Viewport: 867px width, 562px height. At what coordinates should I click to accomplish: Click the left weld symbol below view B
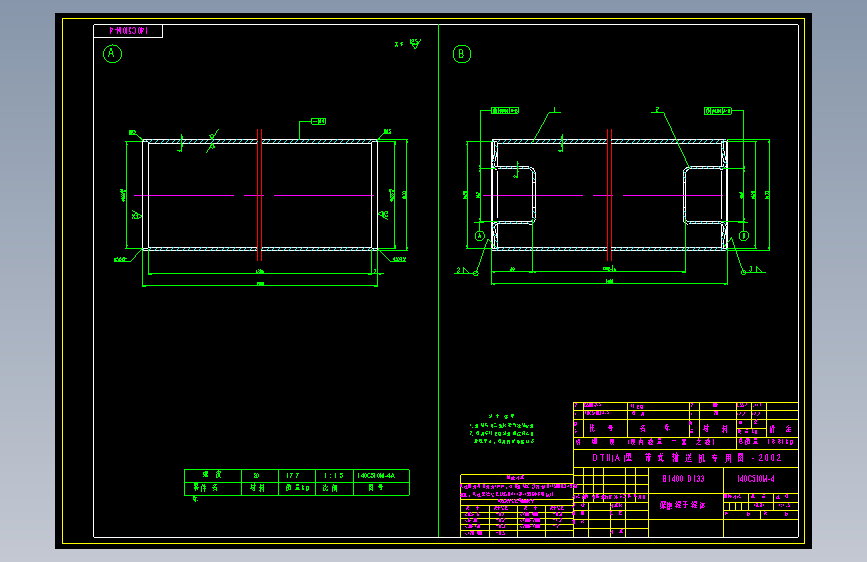tap(466, 270)
